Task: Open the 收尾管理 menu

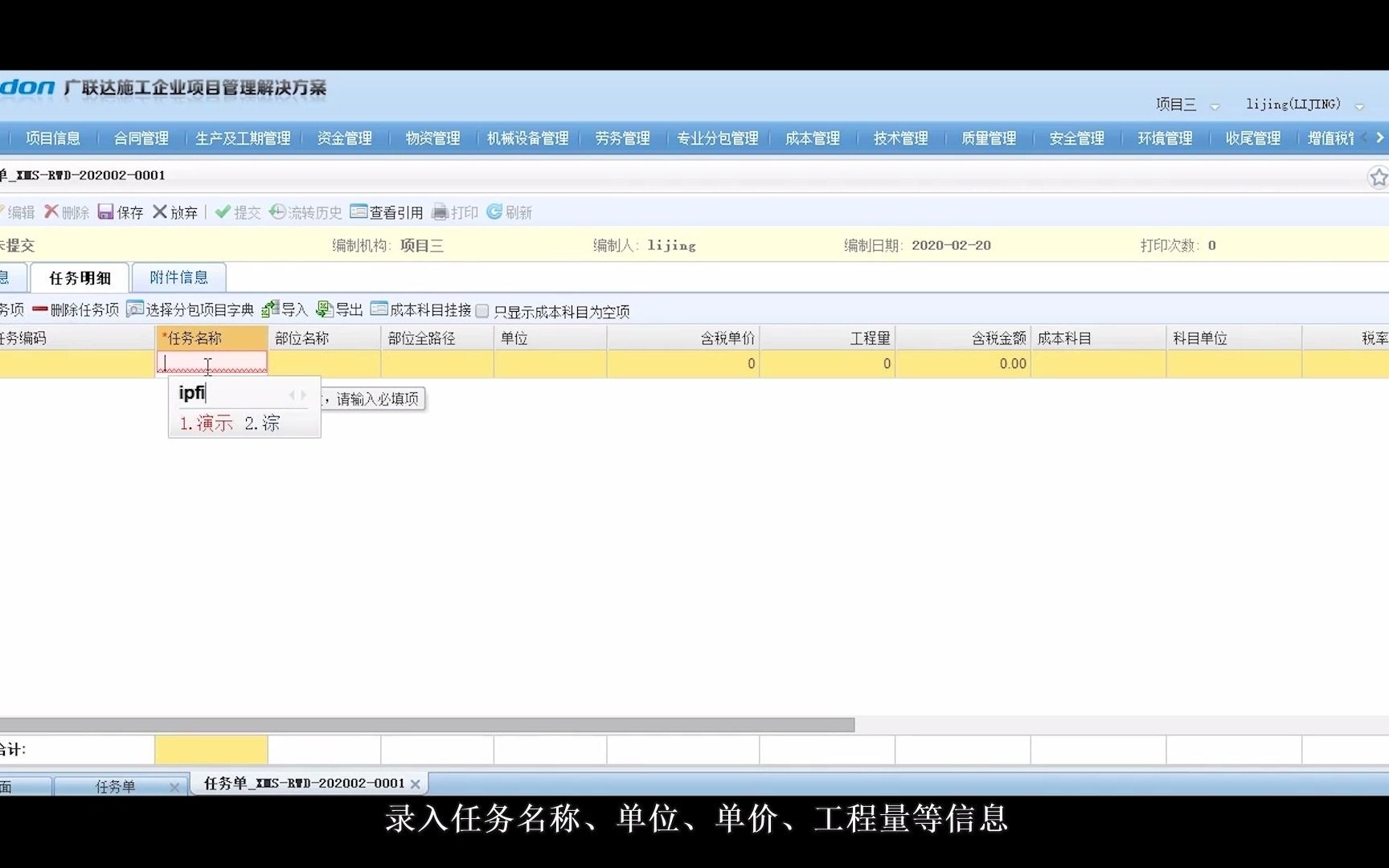Action: [x=1253, y=138]
